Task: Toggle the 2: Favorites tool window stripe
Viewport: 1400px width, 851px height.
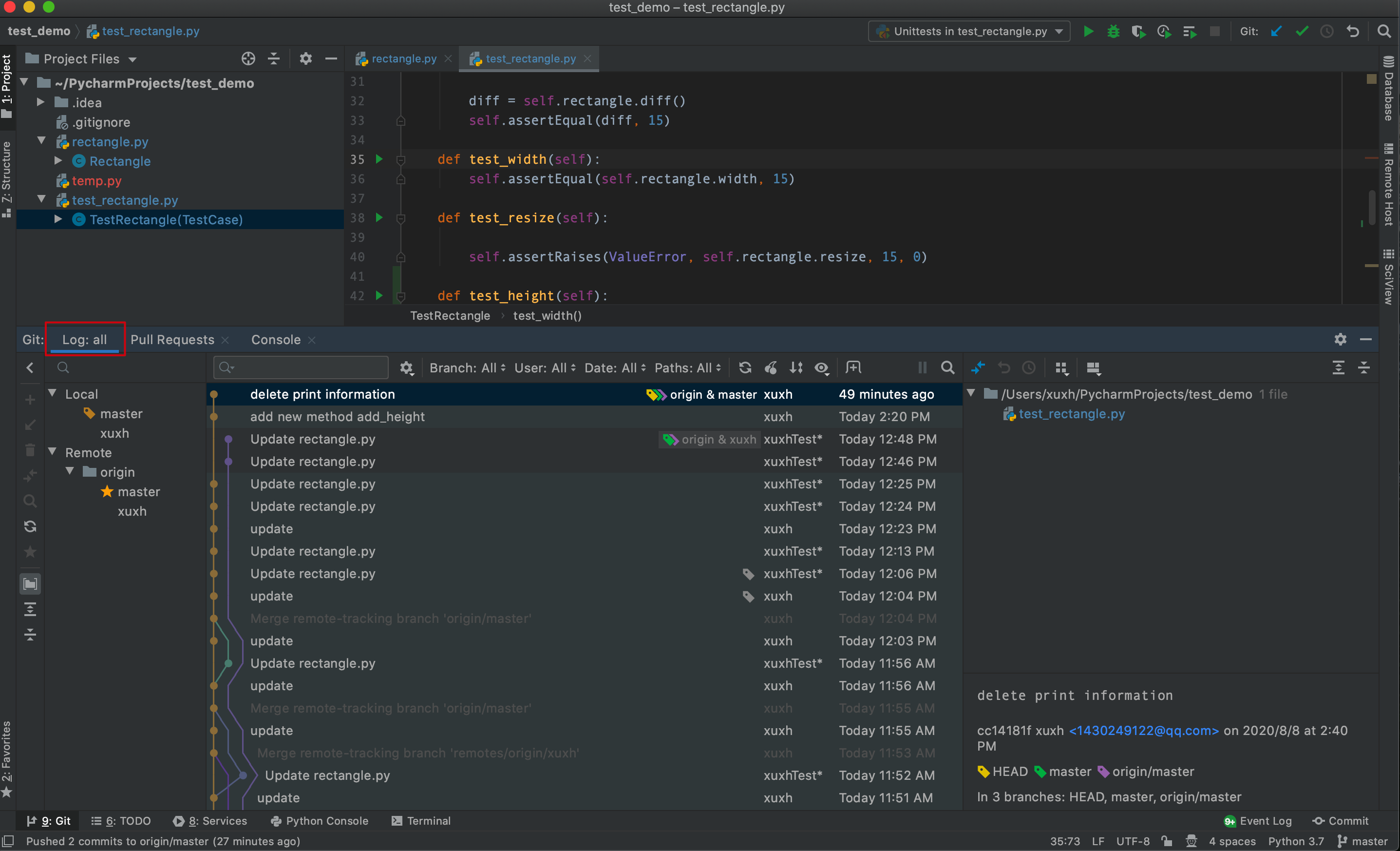Action: (x=7, y=758)
